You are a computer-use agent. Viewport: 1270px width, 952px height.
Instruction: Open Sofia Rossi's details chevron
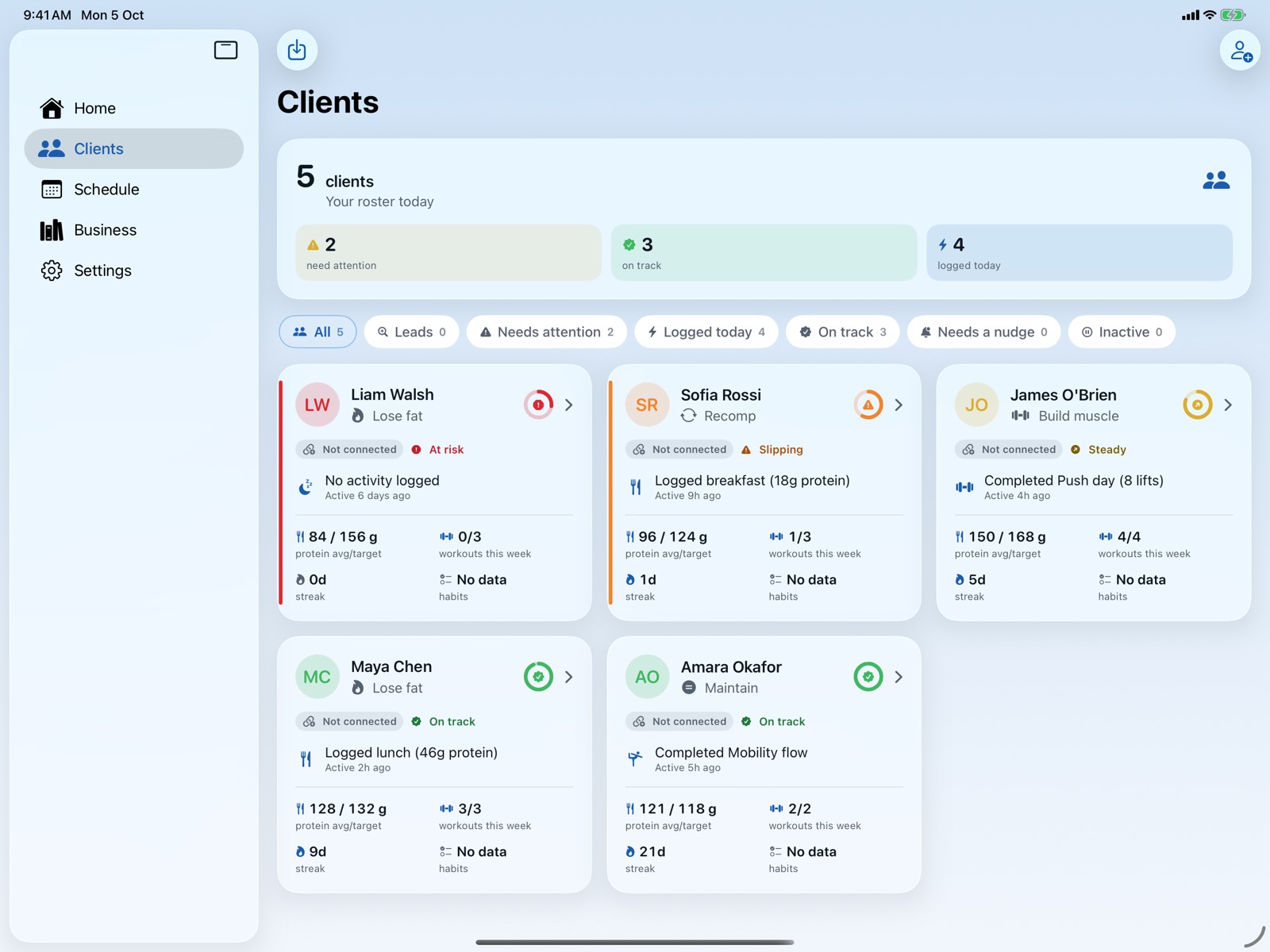pyautogui.click(x=899, y=405)
